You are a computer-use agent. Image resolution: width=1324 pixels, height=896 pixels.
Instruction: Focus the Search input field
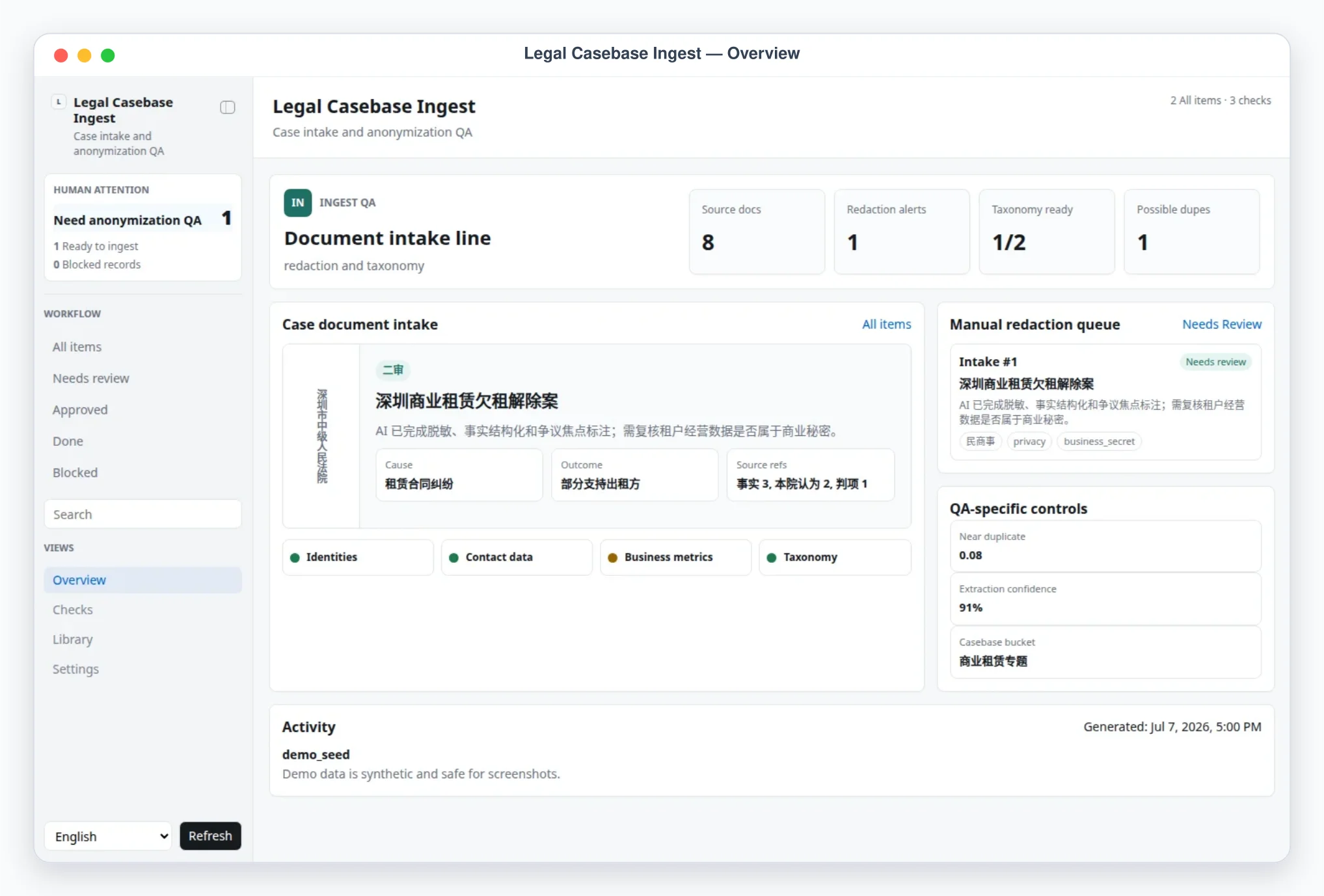[142, 514]
